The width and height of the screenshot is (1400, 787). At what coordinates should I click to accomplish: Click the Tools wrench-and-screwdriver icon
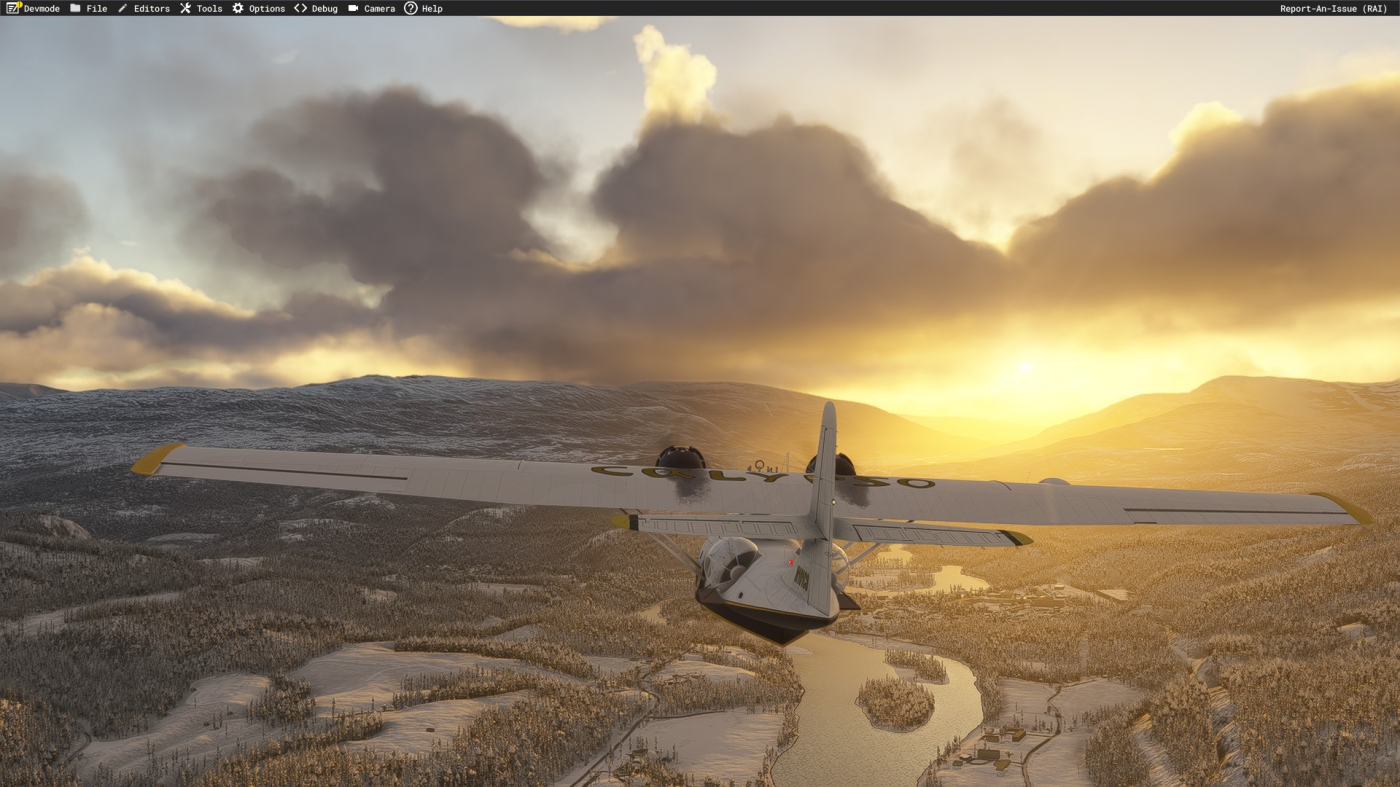point(185,8)
